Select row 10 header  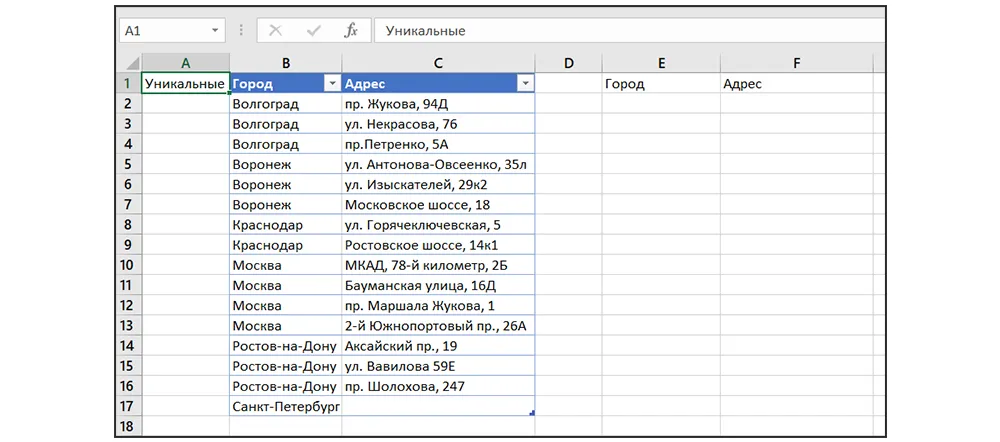point(128,266)
